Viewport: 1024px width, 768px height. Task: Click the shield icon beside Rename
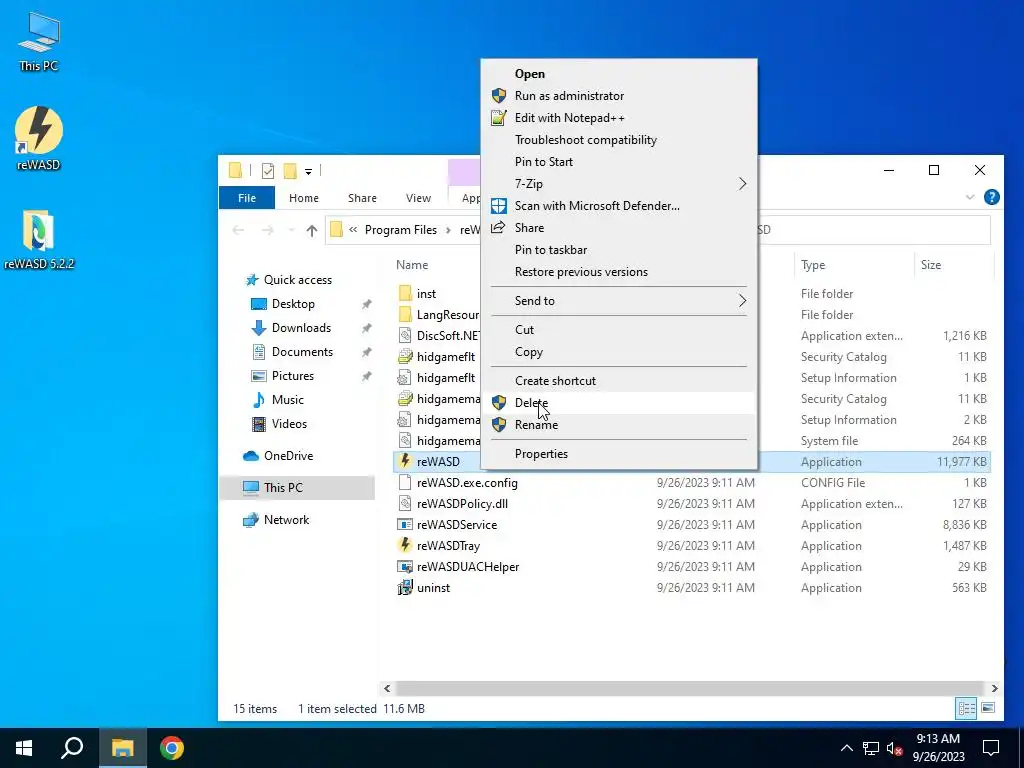pyautogui.click(x=499, y=424)
